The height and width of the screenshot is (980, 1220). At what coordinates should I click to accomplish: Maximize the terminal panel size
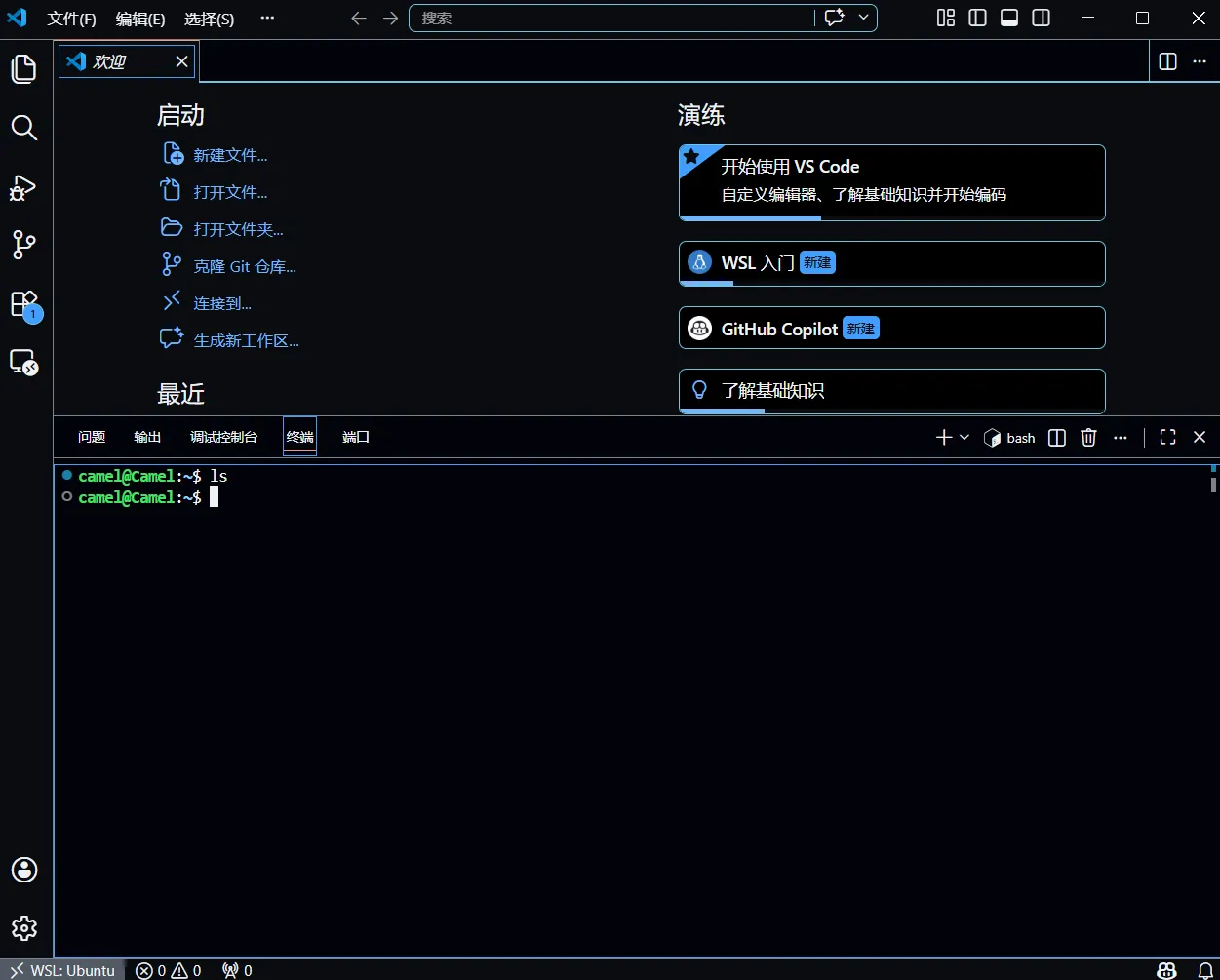pos(1167,438)
